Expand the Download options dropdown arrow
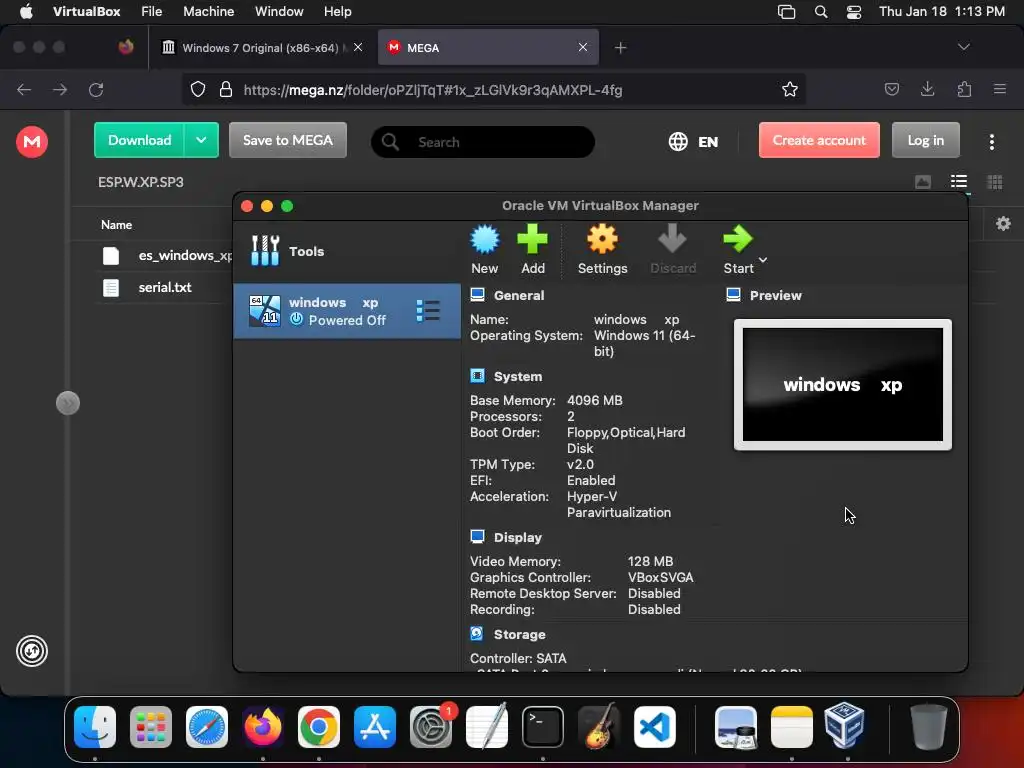Viewport: 1024px width, 768px height. (201, 140)
